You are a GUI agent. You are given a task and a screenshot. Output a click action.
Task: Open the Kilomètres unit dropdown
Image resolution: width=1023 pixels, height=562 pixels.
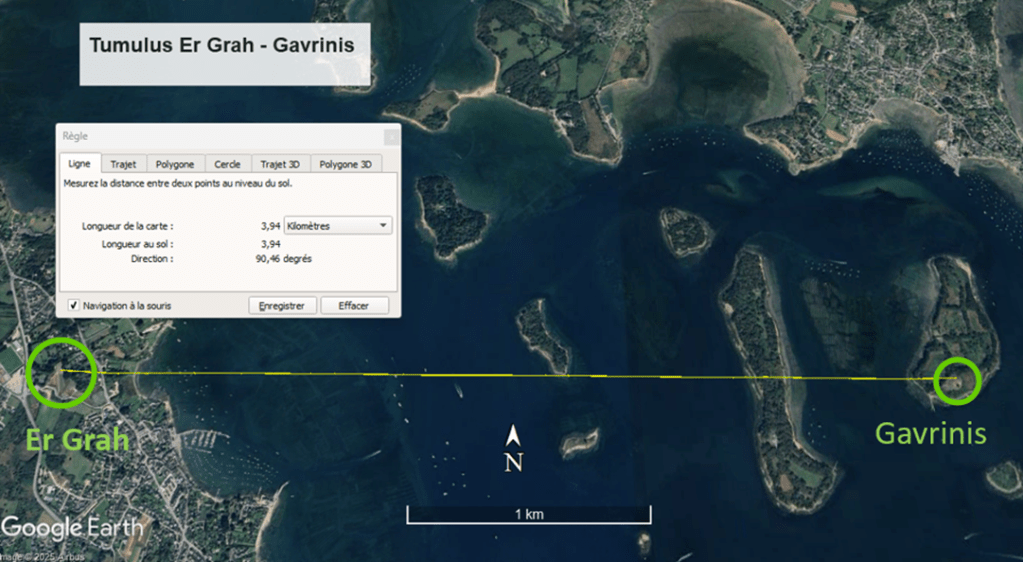[x=338, y=226]
